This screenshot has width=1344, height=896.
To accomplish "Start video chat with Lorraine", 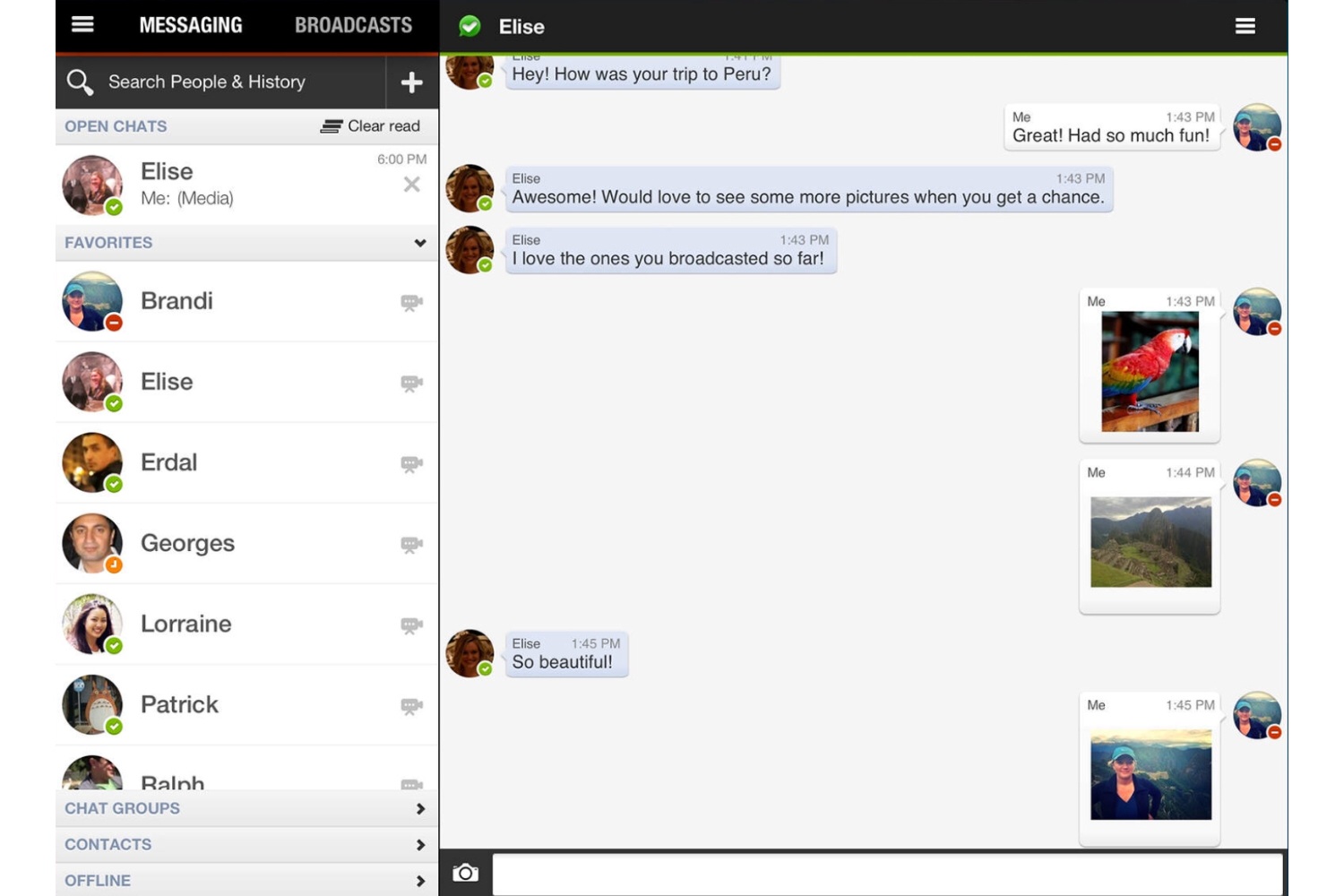I will click(411, 625).
